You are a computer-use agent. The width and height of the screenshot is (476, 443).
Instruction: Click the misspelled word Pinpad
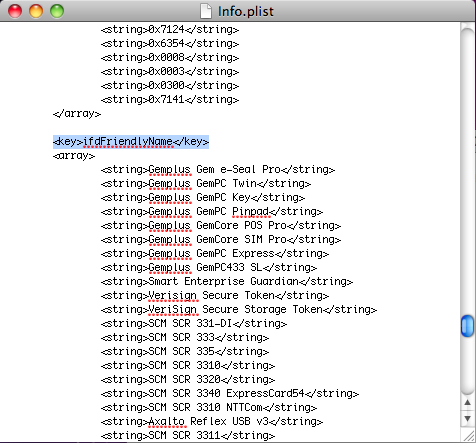pyautogui.click(x=250, y=212)
